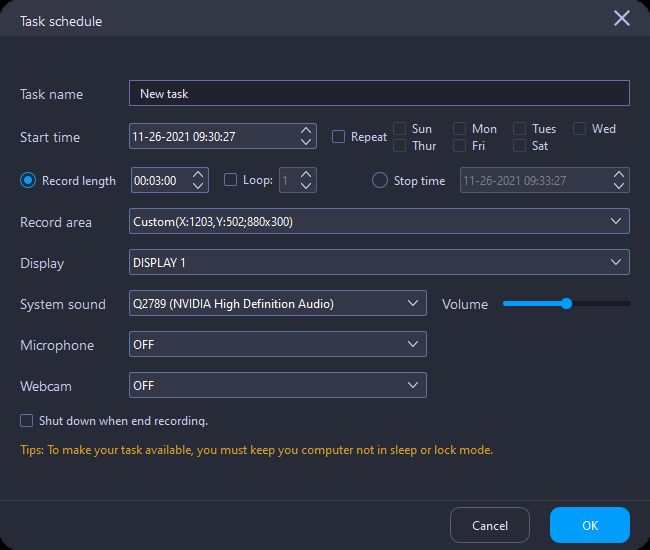650x550 pixels.
Task: Increase the Start time value with up arrow
Action: 305,130
